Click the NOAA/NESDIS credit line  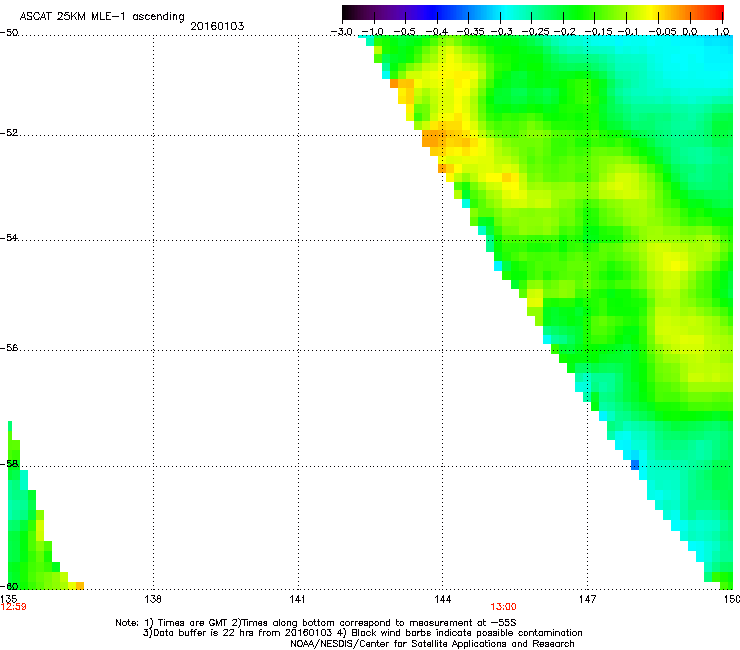tap(432, 644)
